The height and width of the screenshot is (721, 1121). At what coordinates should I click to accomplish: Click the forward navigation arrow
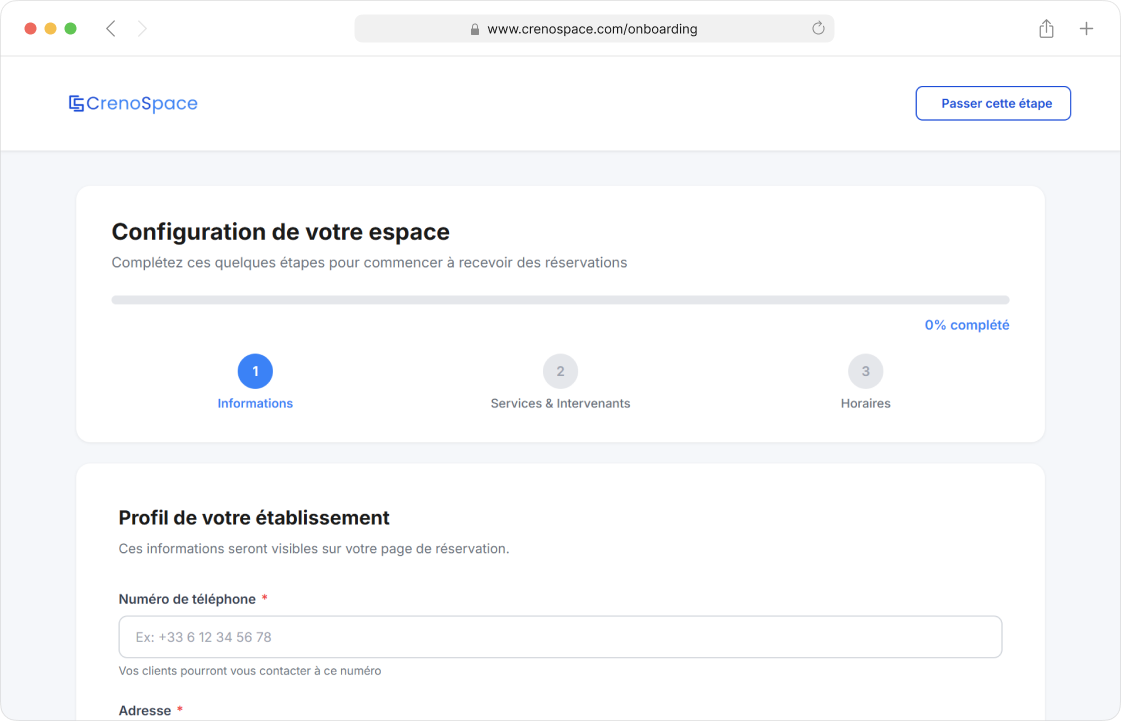click(x=142, y=28)
